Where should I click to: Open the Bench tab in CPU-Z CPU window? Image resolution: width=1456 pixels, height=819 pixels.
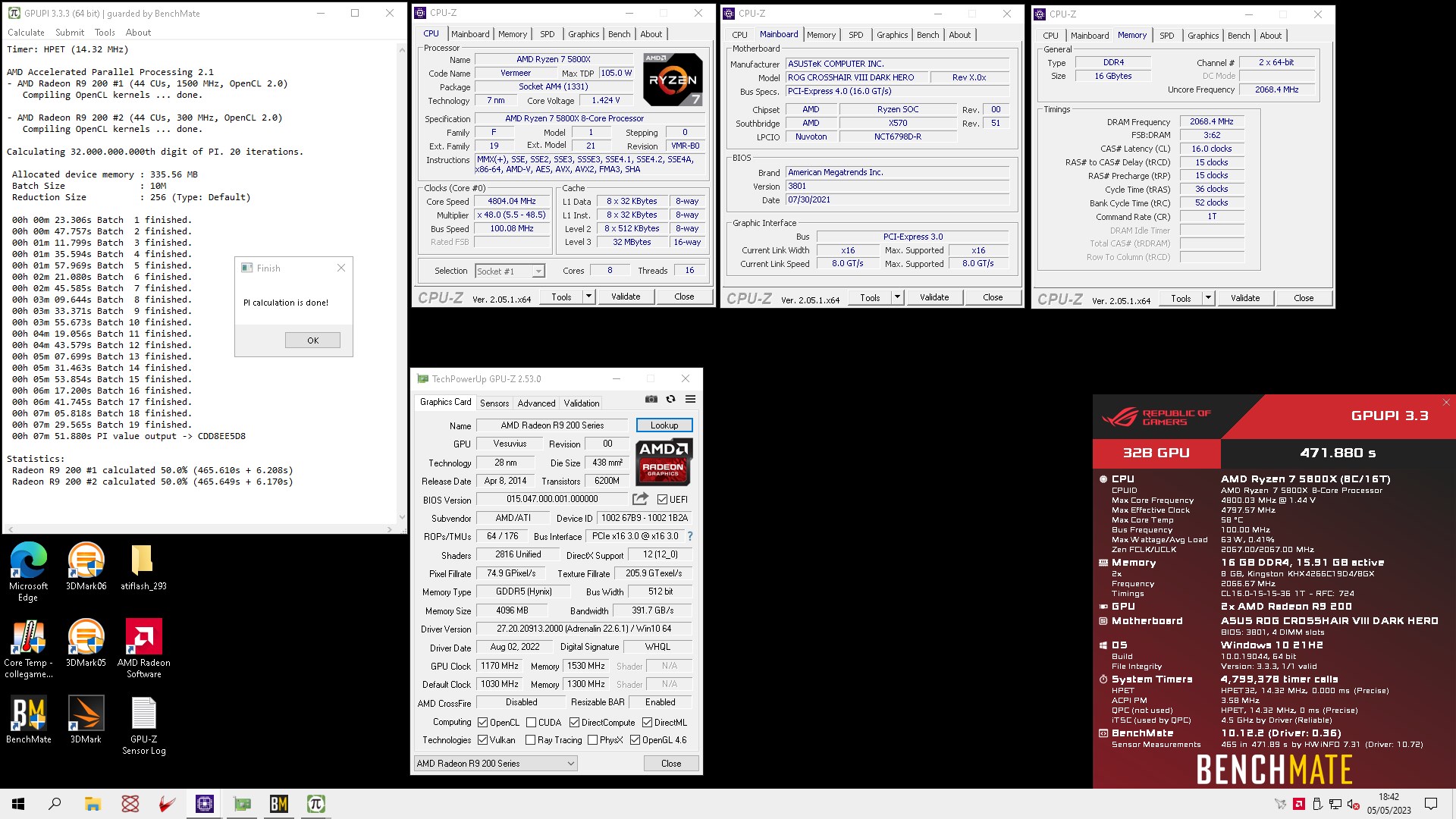coord(619,34)
